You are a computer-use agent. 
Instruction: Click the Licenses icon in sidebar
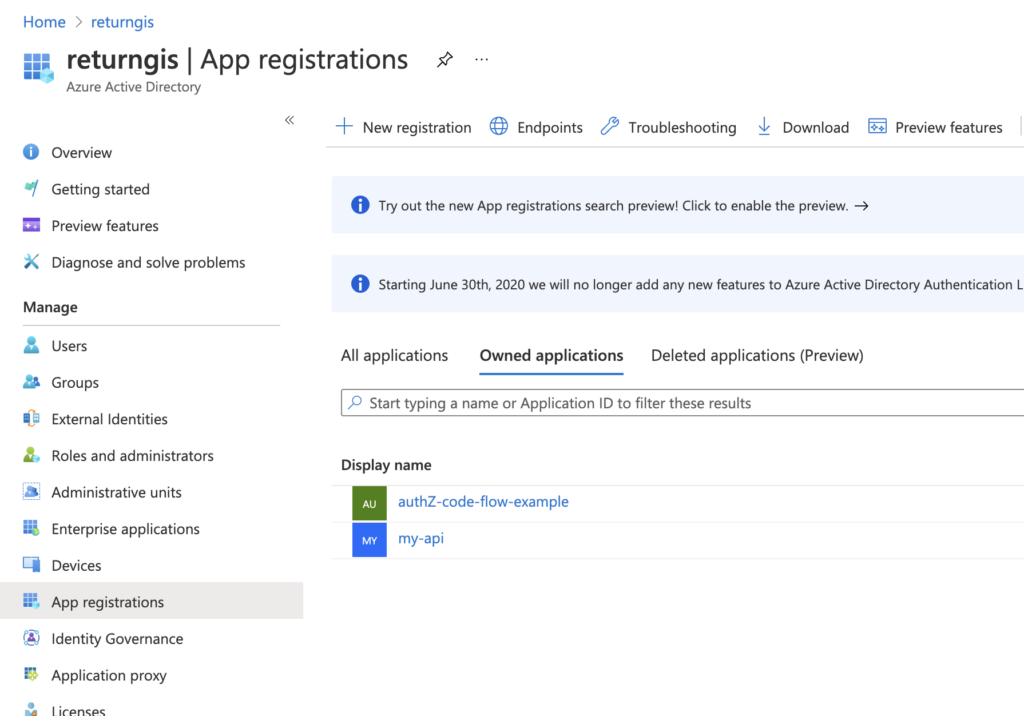[31, 709]
